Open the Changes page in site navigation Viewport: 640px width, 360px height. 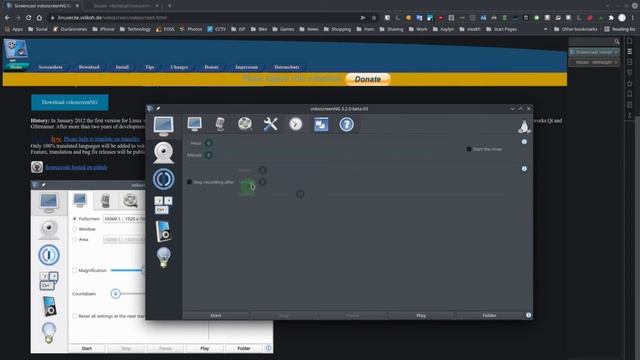179,67
